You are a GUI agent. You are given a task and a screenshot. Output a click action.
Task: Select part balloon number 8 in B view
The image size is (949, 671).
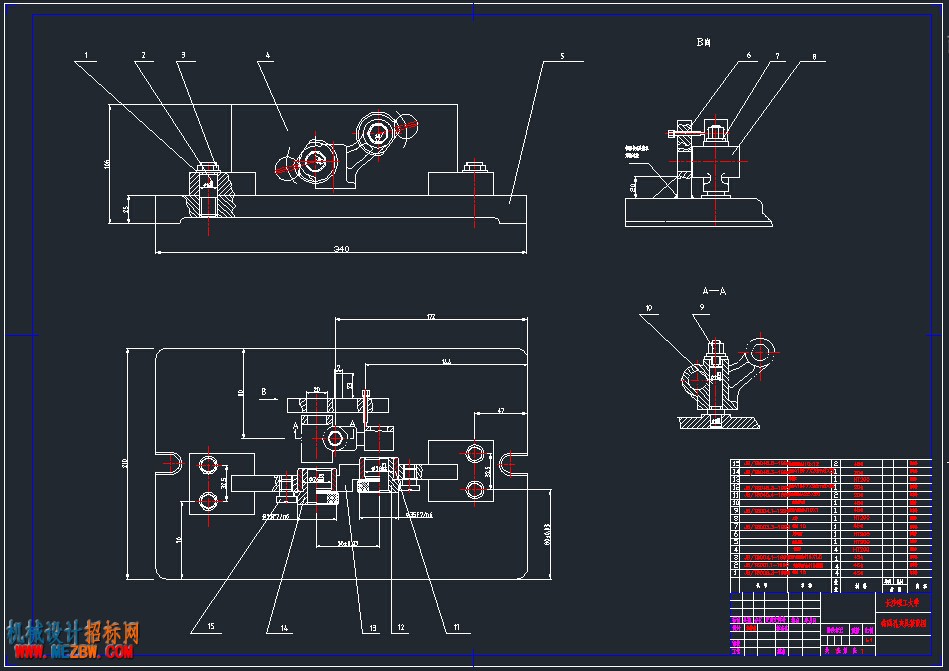pos(814,57)
